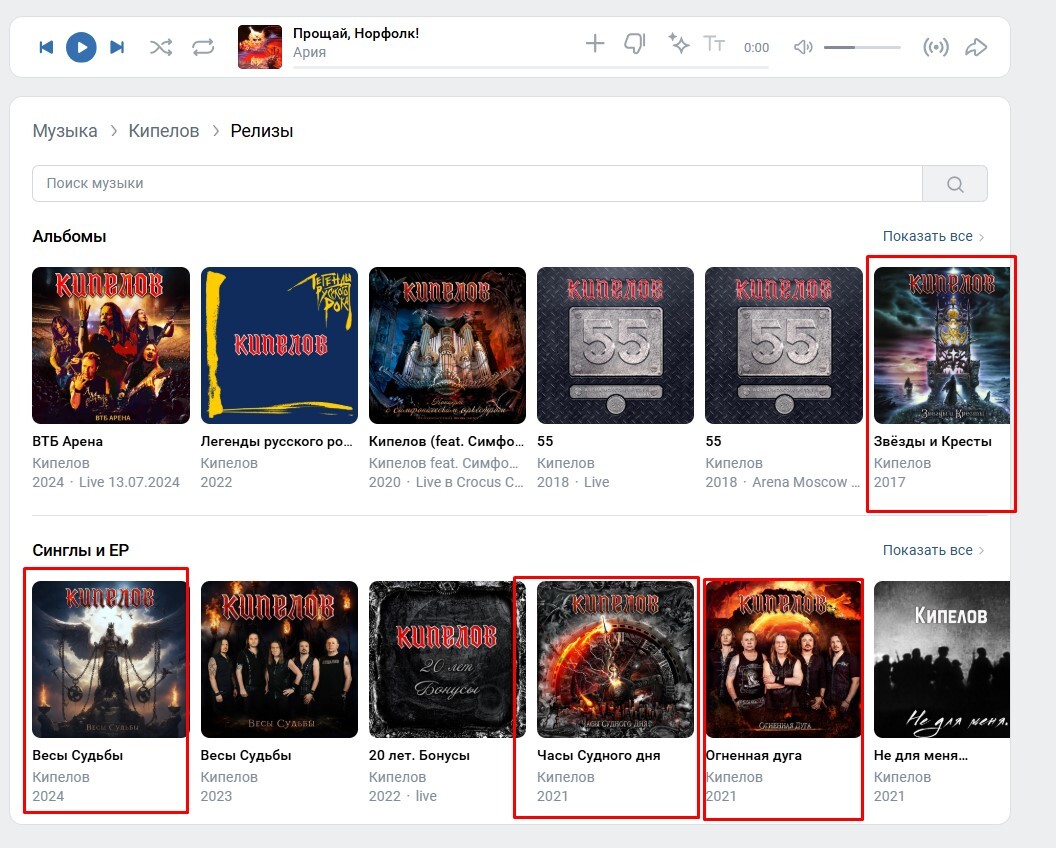
Task: Open Весы Судьбы 2023 single cover
Action: tap(279, 659)
